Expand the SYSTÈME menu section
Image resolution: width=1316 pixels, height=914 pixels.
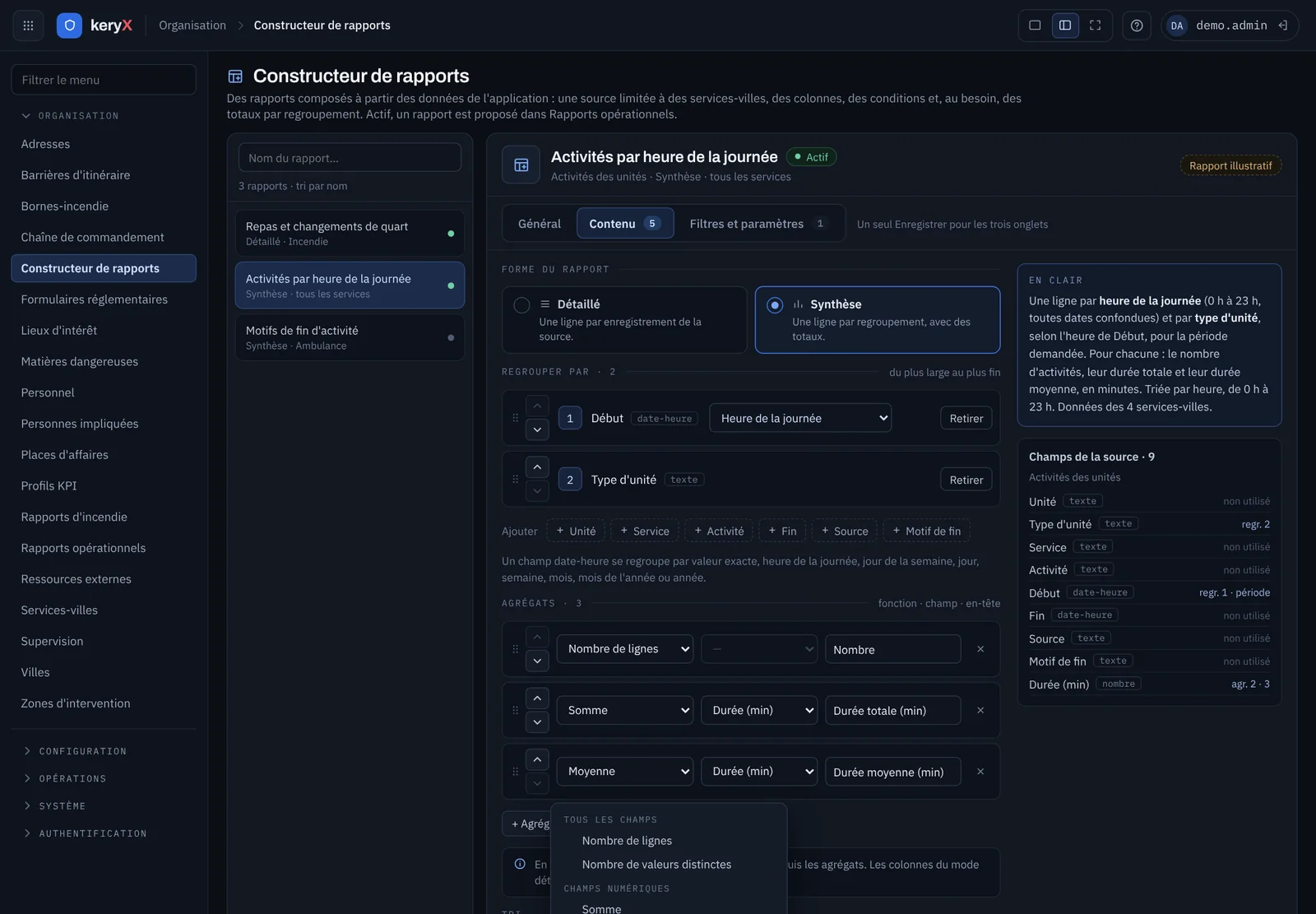(54, 806)
